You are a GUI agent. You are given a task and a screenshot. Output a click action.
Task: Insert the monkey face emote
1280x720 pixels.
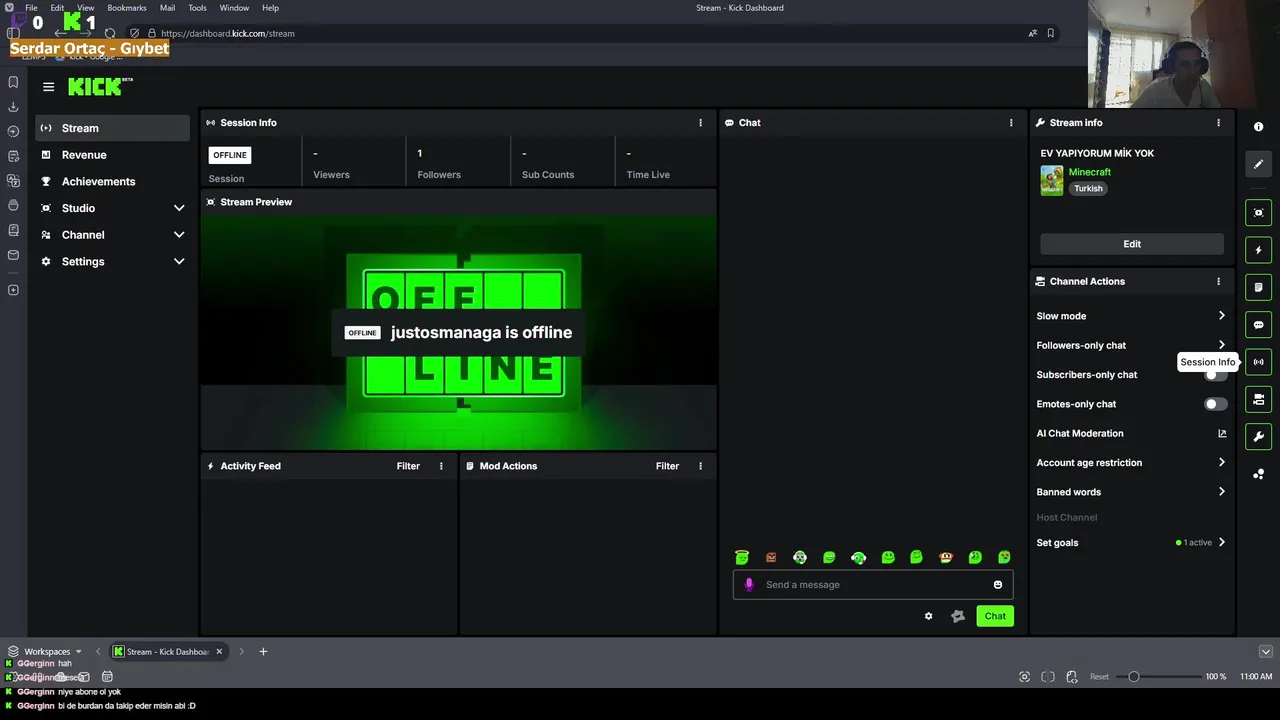click(946, 557)
